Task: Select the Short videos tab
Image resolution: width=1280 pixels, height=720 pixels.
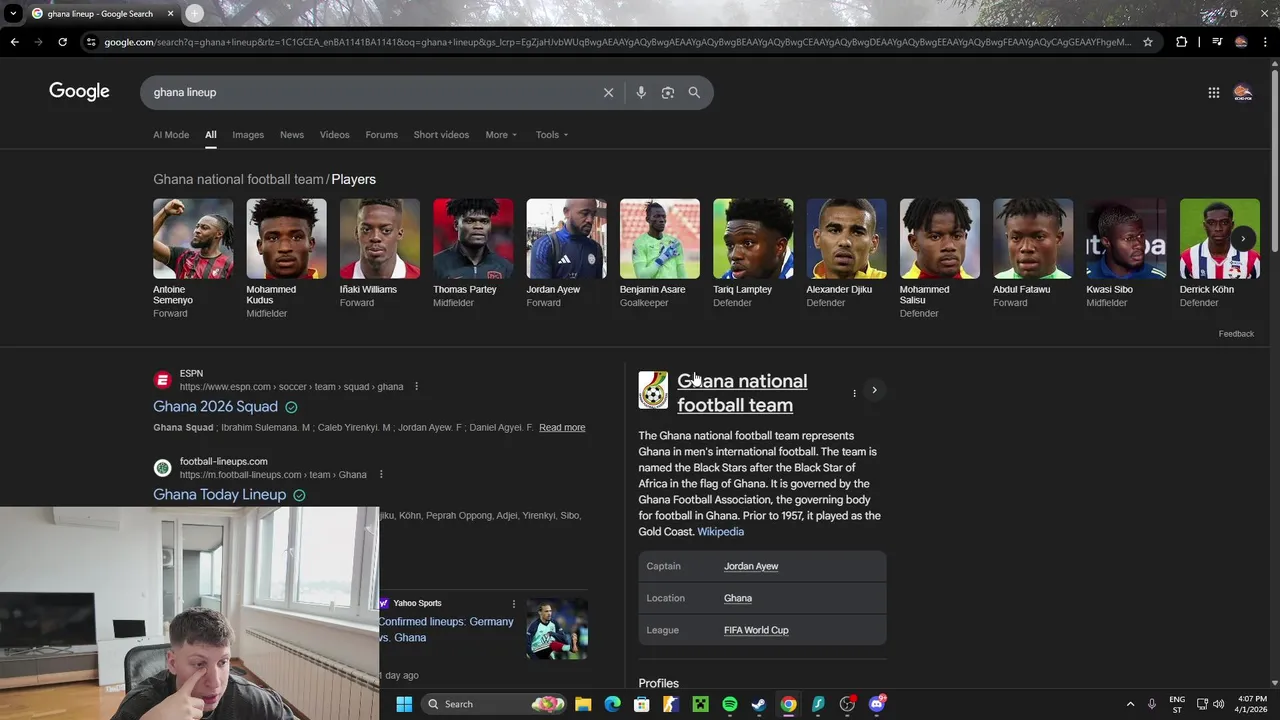Action: [441, 135]
